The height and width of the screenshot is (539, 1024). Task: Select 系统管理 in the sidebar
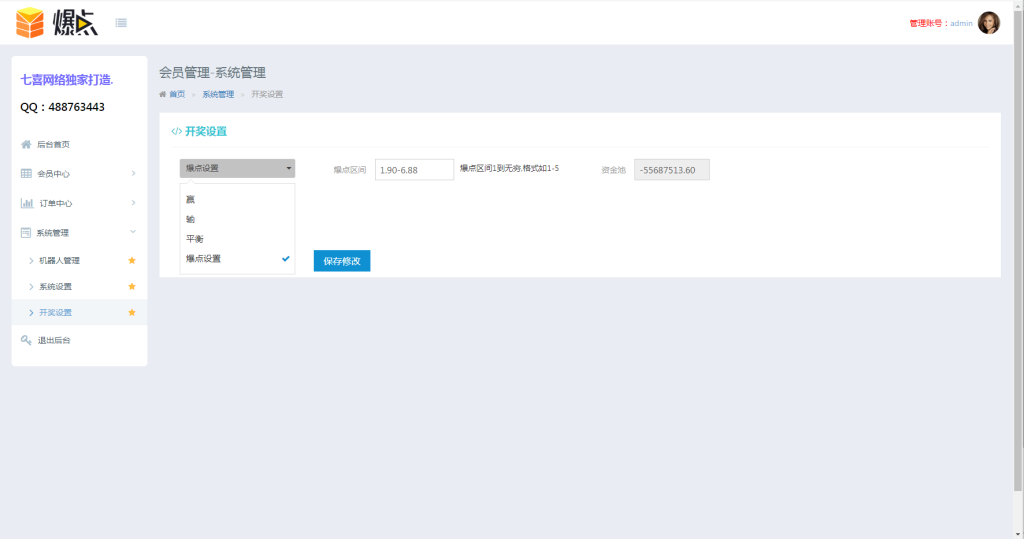52,233
